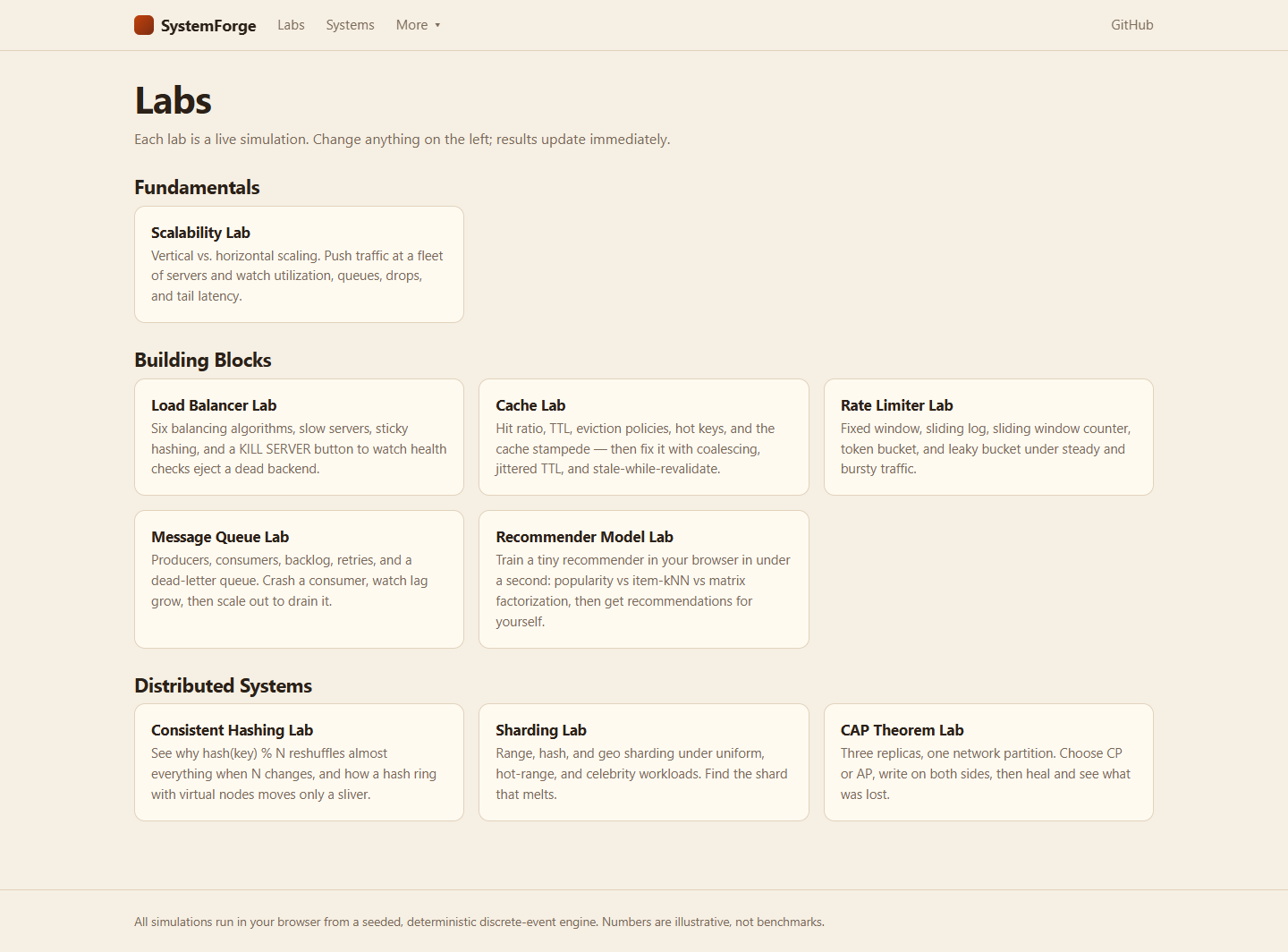Open the CAP Theorem Lab card
Viewport: 1288px width, 952px height.
pyautogui.click(x=988, y=762)
